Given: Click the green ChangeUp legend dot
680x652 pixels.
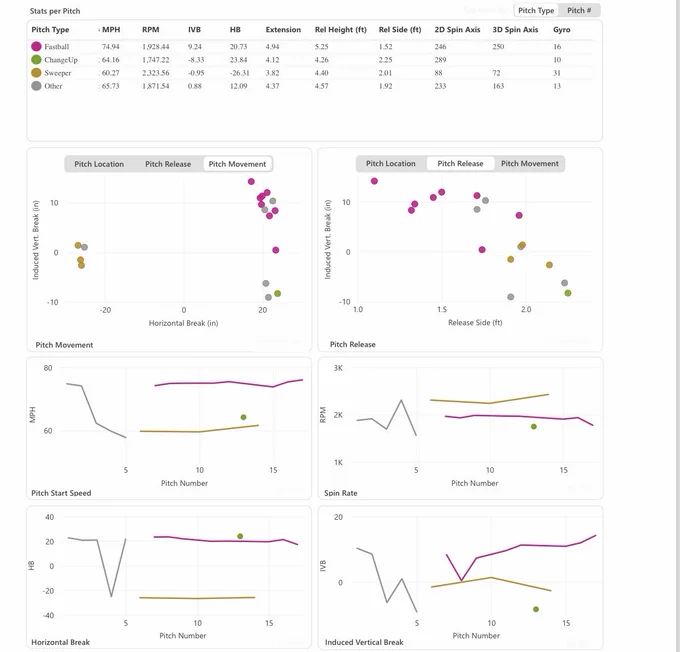Looking at the screenshot, I should (x=36, y=59).
